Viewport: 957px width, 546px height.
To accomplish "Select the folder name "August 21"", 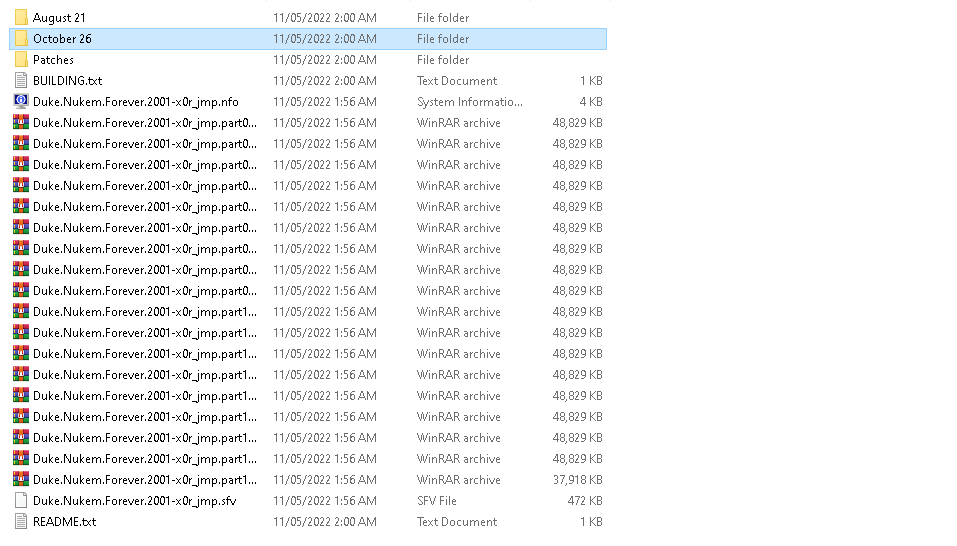I will (x=58, y=18).
